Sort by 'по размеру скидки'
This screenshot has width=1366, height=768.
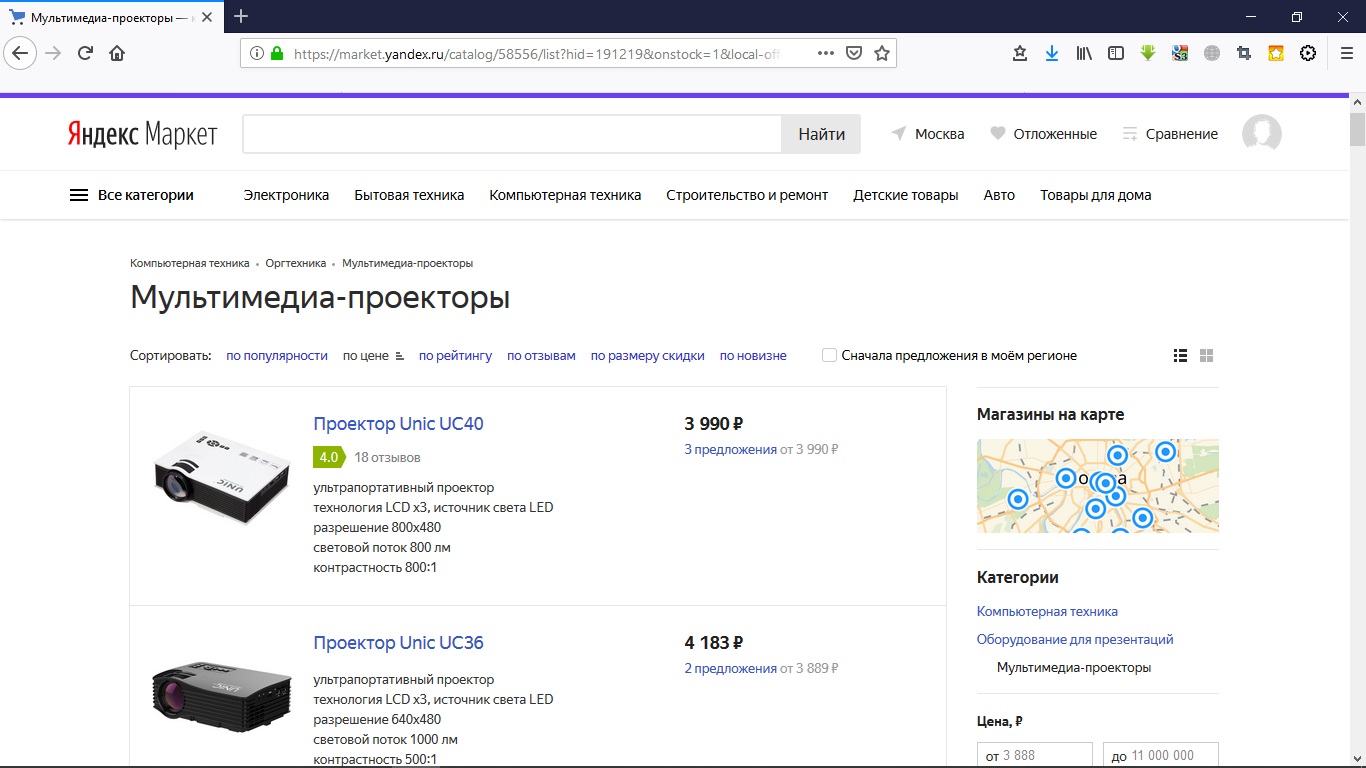pos(647,355)
